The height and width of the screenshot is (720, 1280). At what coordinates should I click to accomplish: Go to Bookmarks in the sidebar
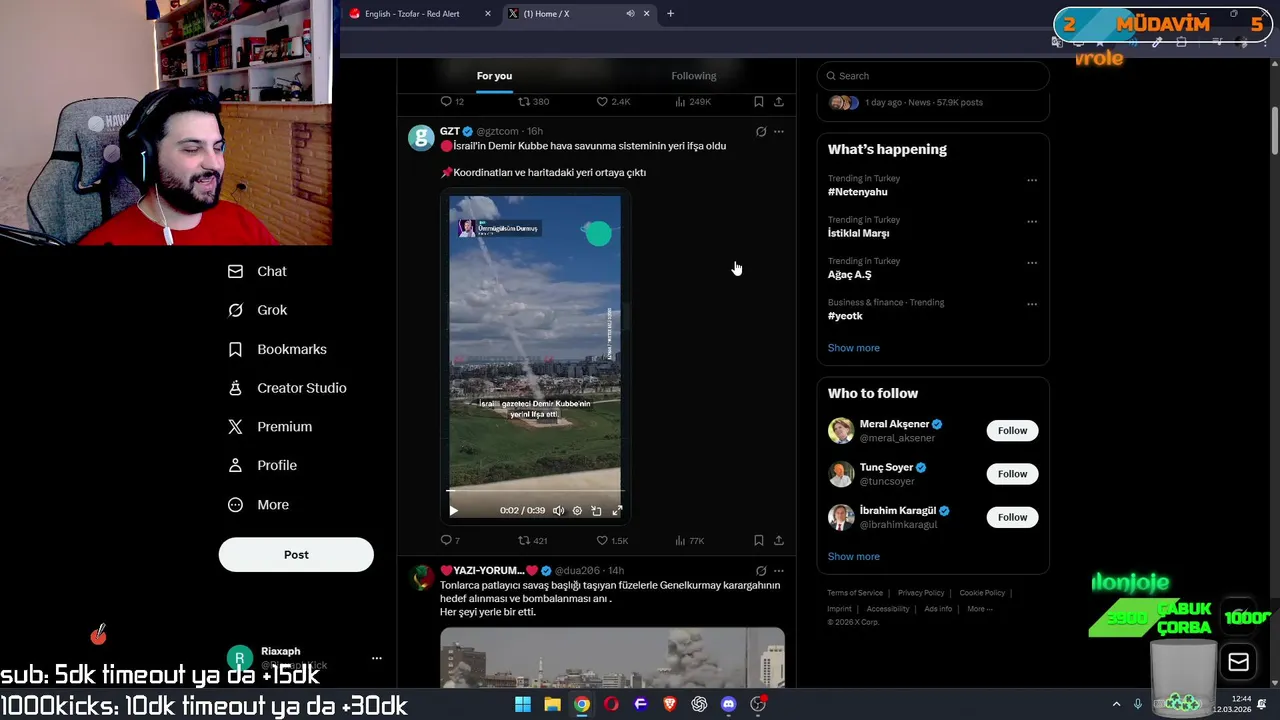click(x=277, y=349)
